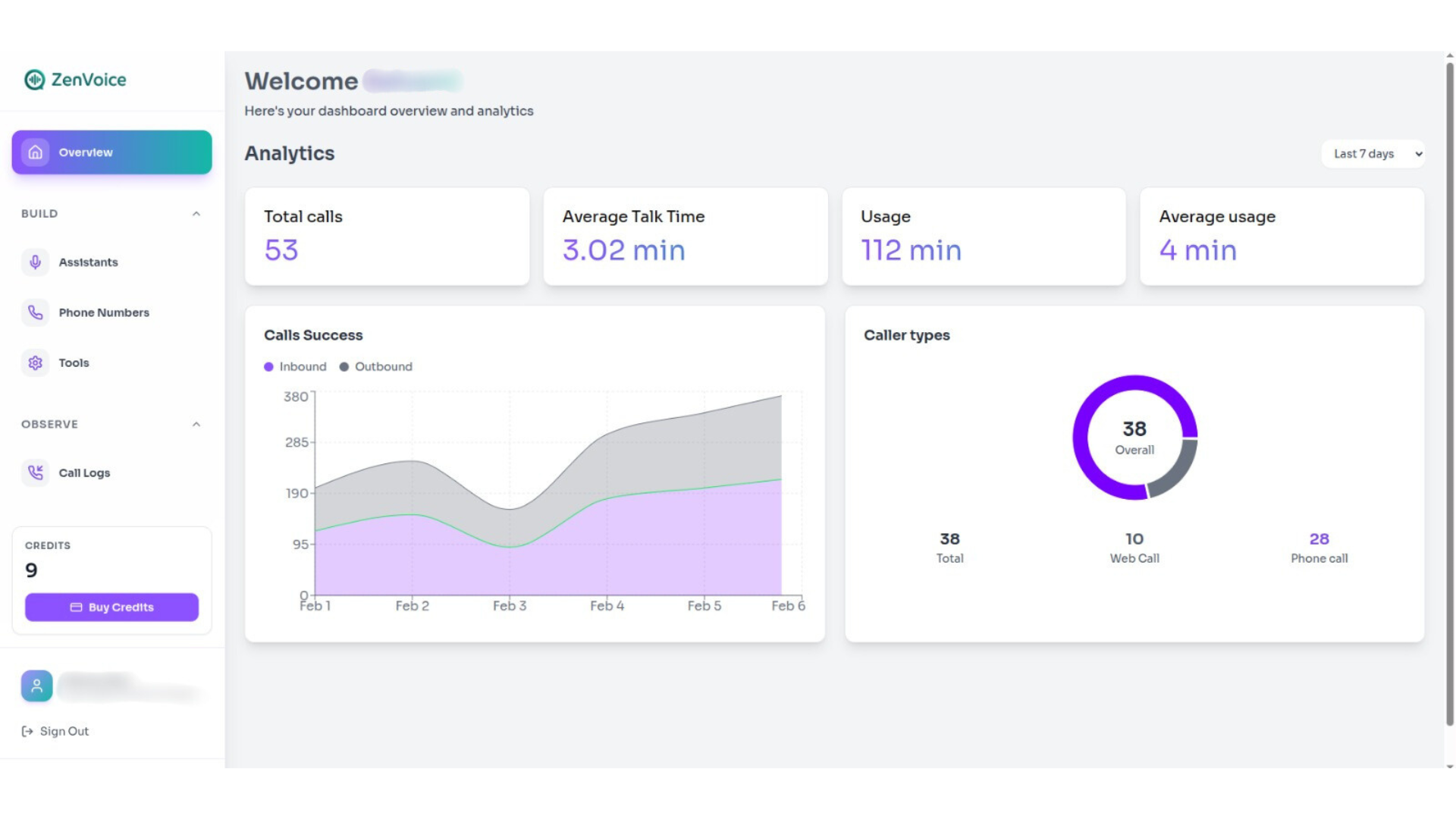Click the Total calls card
Image resolution: width=1456 pixels, height=819 pixels.
[x=387, y=237]
